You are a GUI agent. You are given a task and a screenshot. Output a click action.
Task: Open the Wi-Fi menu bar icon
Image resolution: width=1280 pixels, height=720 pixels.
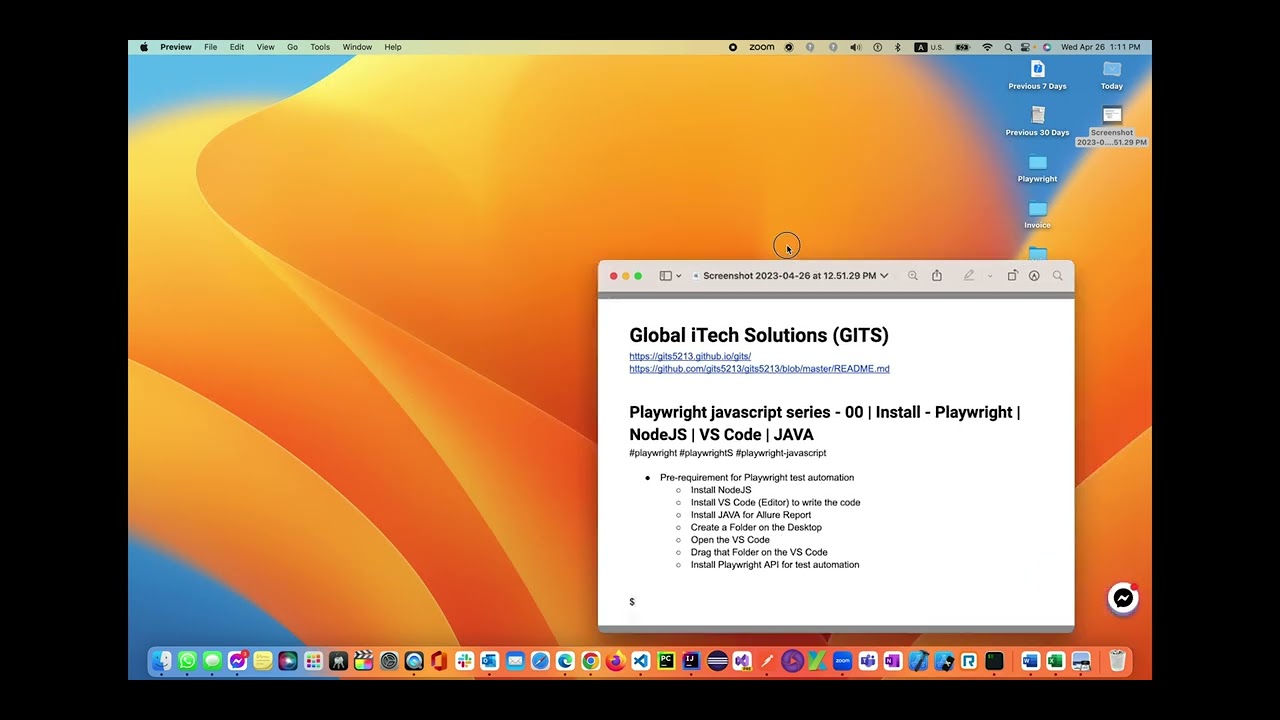987,47
